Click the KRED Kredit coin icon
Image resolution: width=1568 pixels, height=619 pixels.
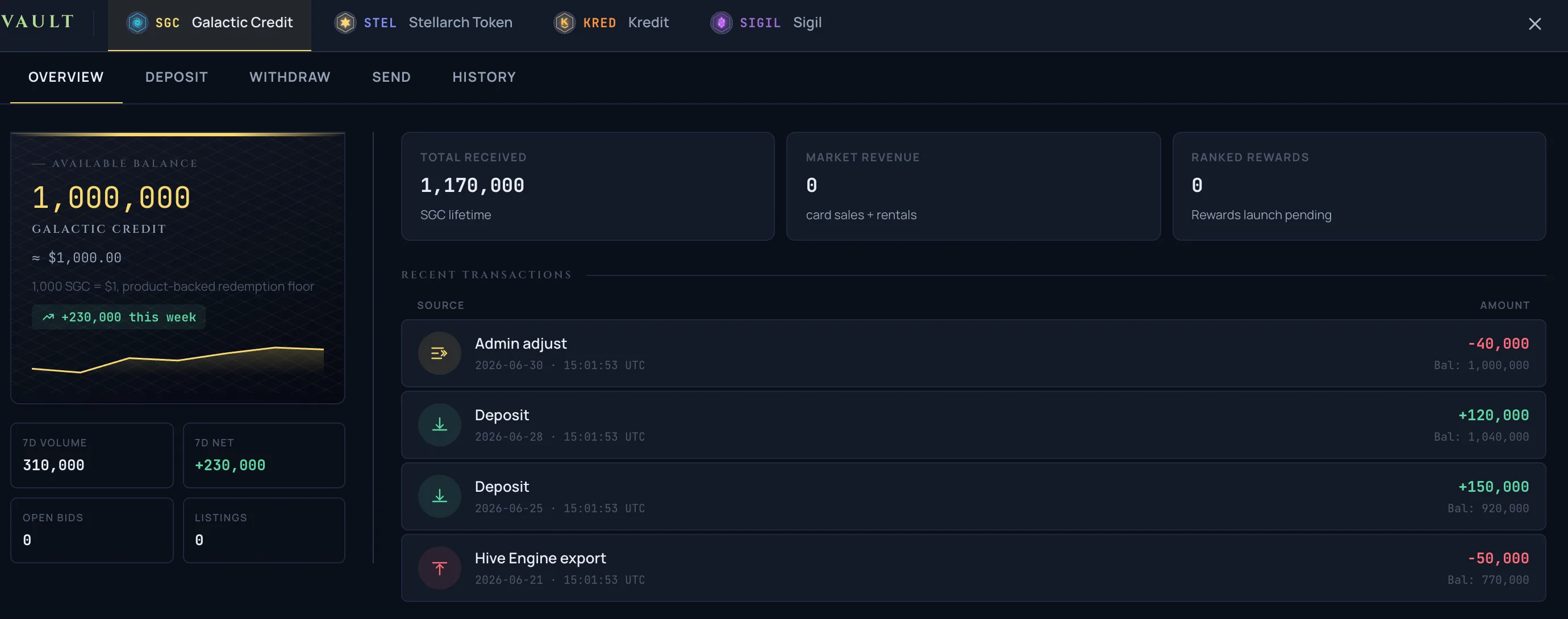(x=564, y=23)
